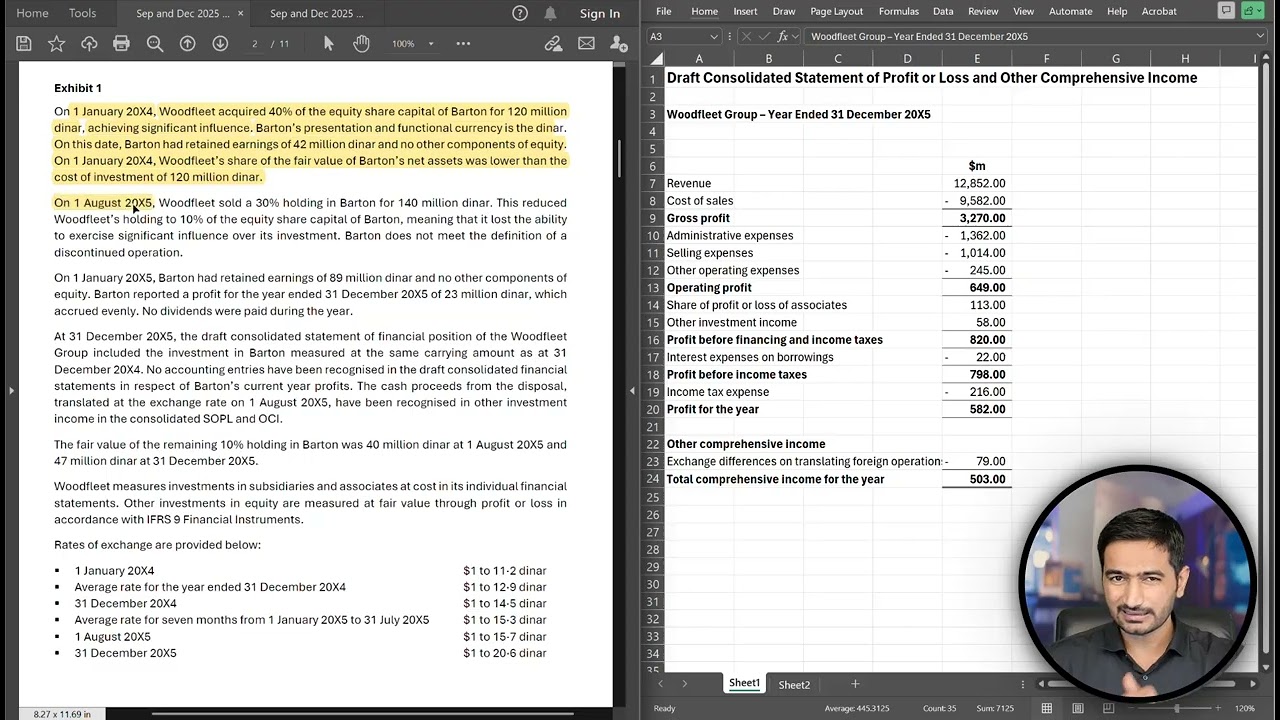Select the Gross profit label cell
Viewport: 1280px width, 720px height.
(x=699, y=218)
